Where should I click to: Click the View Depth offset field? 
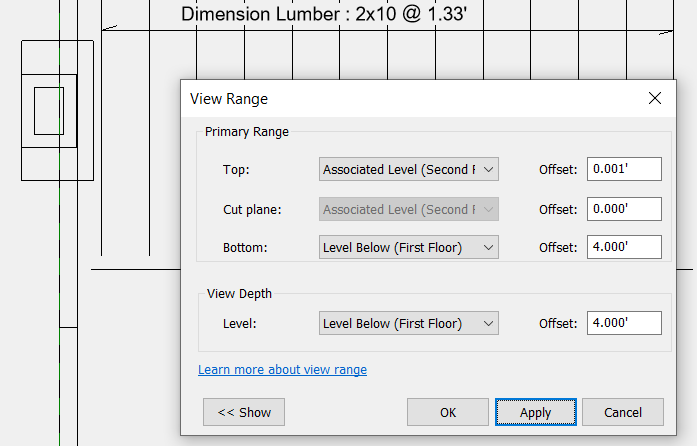tap(624, 324)
